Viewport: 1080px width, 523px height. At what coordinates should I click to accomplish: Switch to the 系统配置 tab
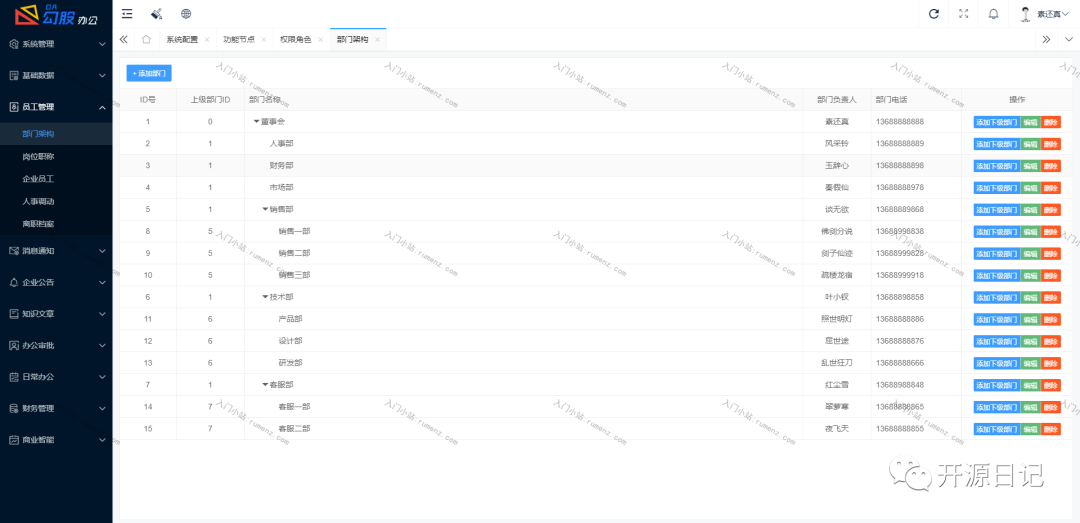(x=182, y=40)
